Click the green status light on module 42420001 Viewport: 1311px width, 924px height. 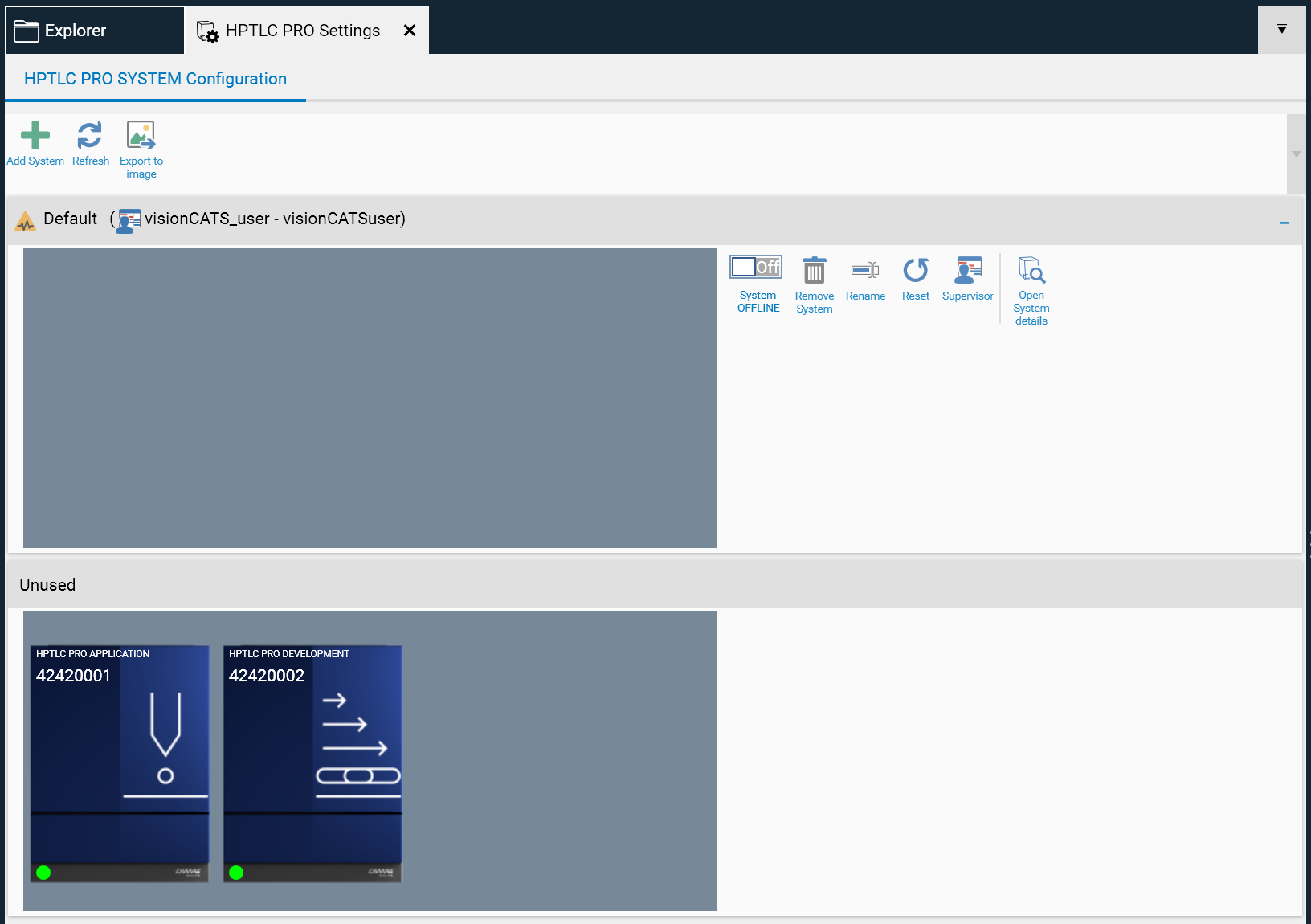(x=43, y=873)
